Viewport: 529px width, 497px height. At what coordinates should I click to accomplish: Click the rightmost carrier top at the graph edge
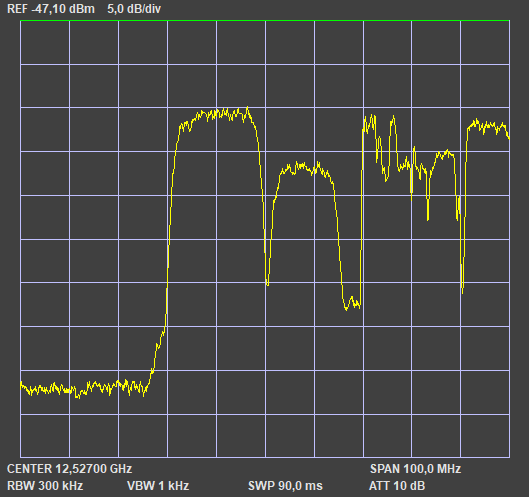pos(488,127)
